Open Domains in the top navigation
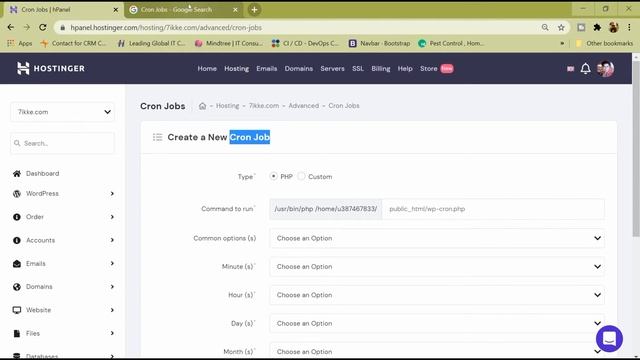 coord(299,69)
